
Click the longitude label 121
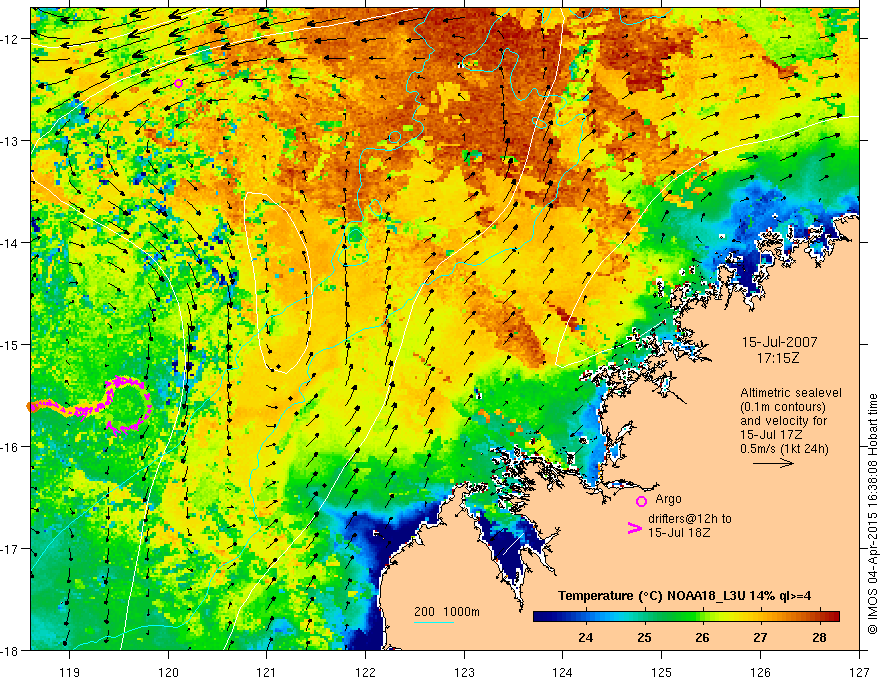(x=267, y=672)
